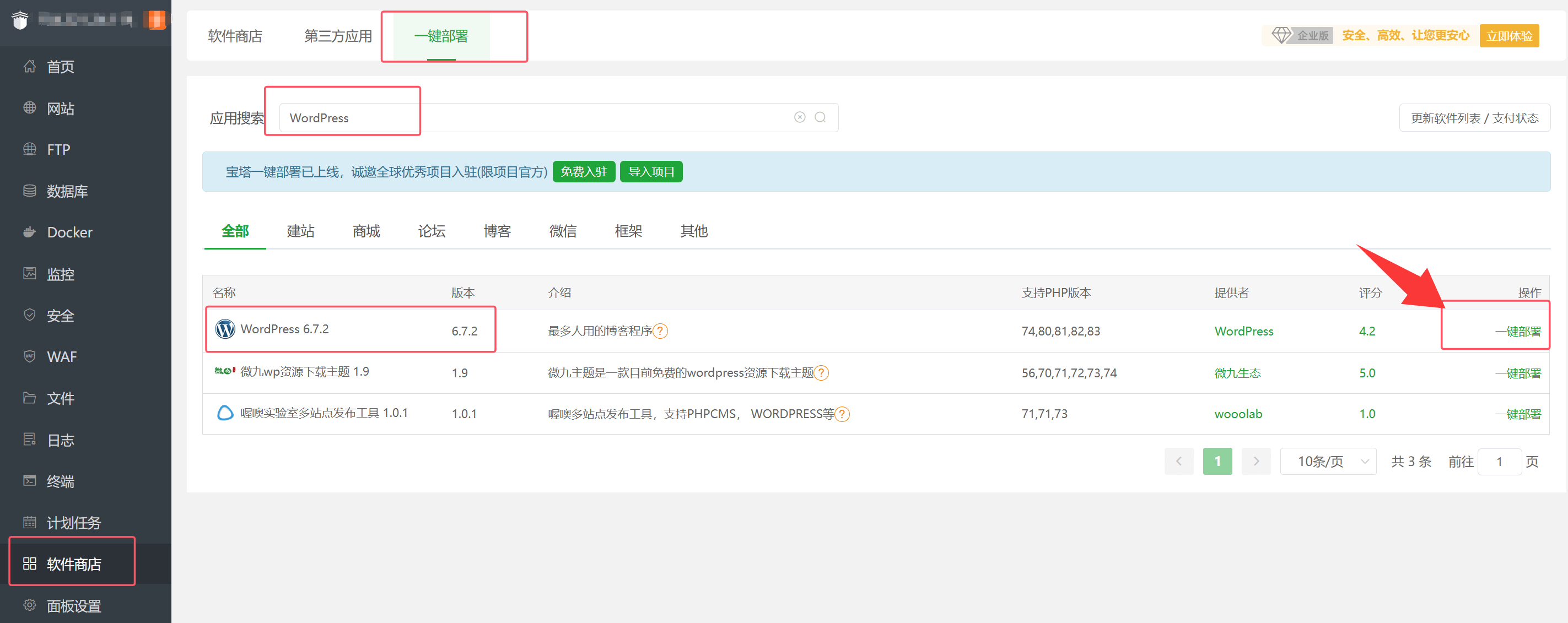Click the 终端 terminal sidebar icon
Viewport: 1568px width, 623px height.
tap(29, 481)
